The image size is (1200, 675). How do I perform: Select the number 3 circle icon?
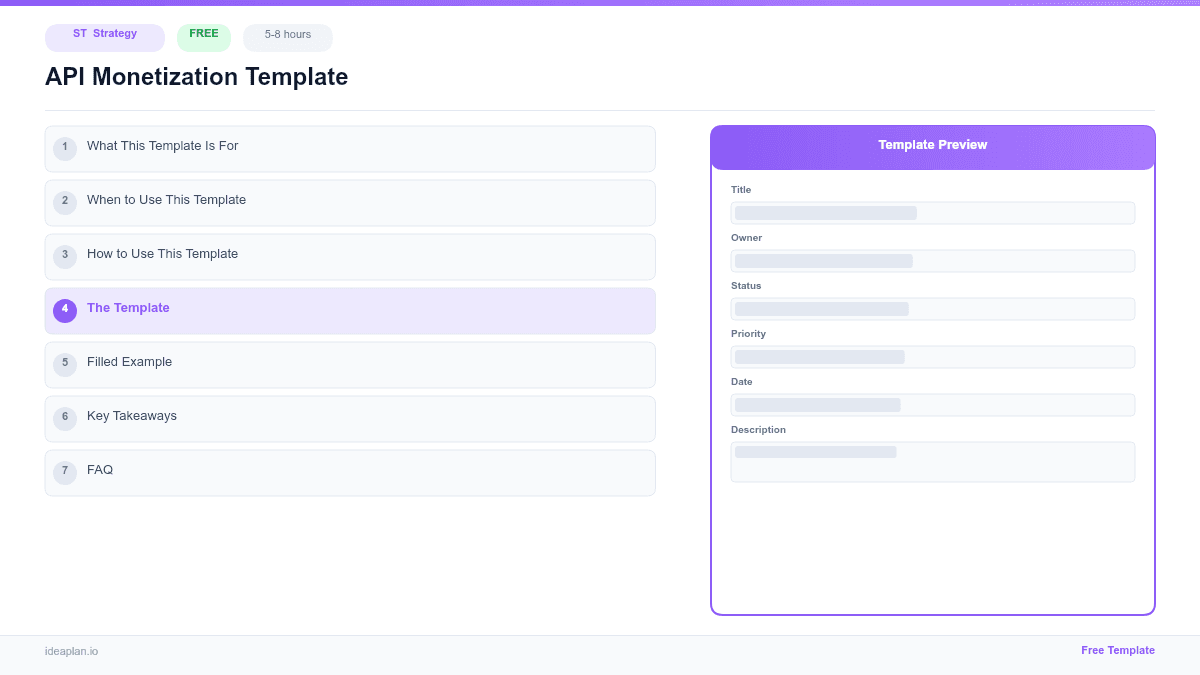point(65,256)
